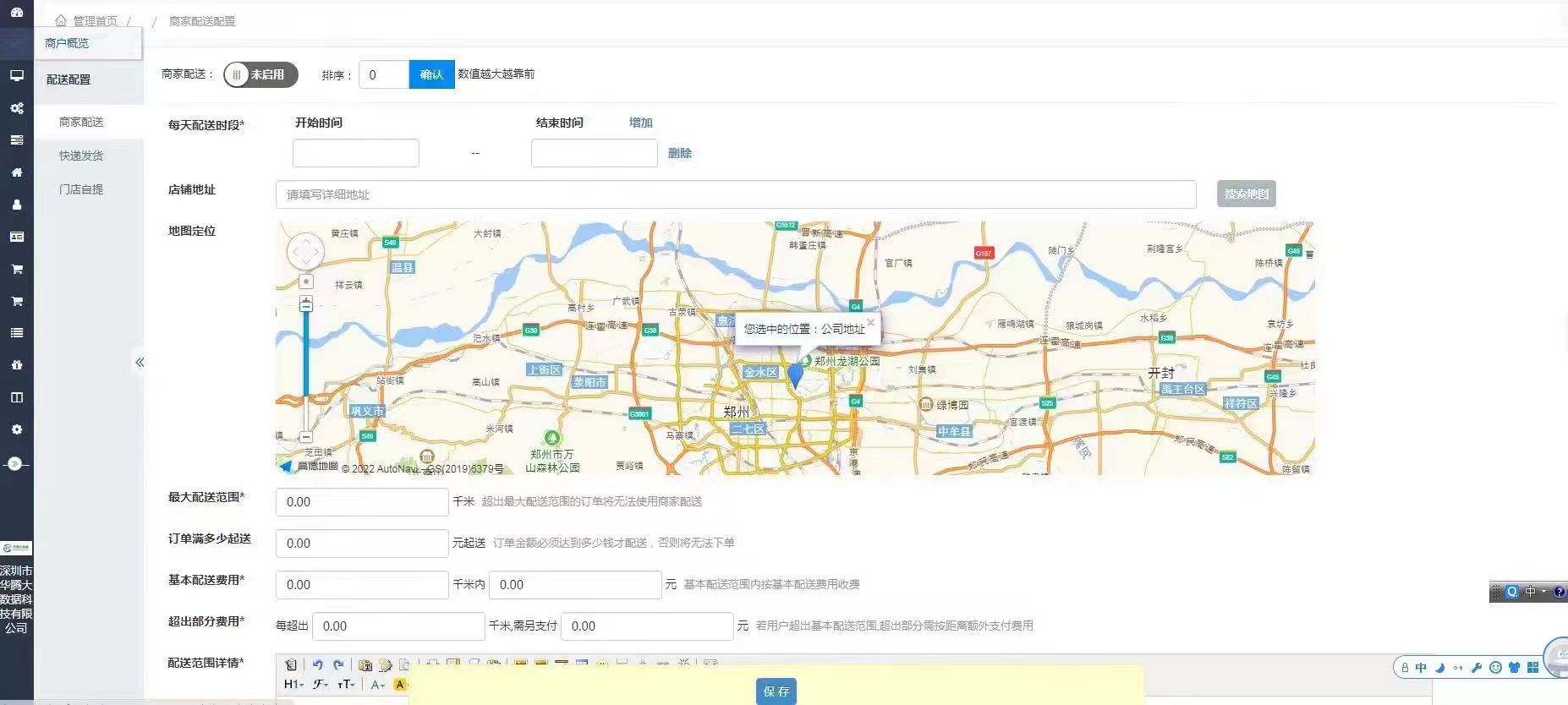Select the 门店自提 menu item
Viewport: 1568px width, 705px height.
(81, 189)
